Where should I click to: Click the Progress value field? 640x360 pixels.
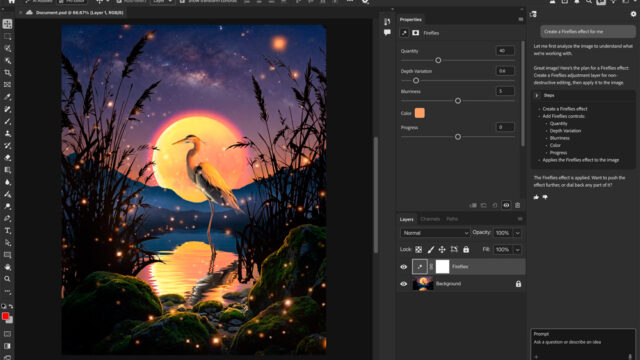click(504, 127)
